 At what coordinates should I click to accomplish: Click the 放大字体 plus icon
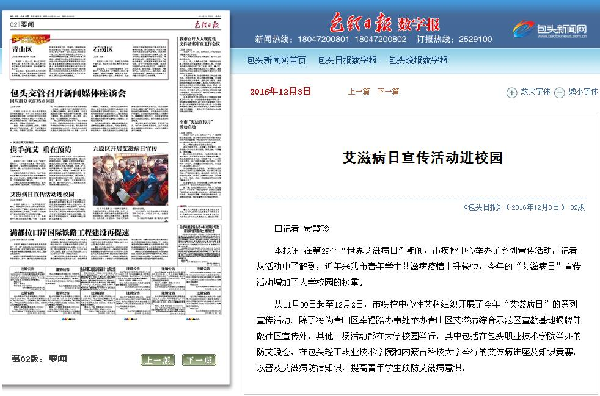(512, 92)
